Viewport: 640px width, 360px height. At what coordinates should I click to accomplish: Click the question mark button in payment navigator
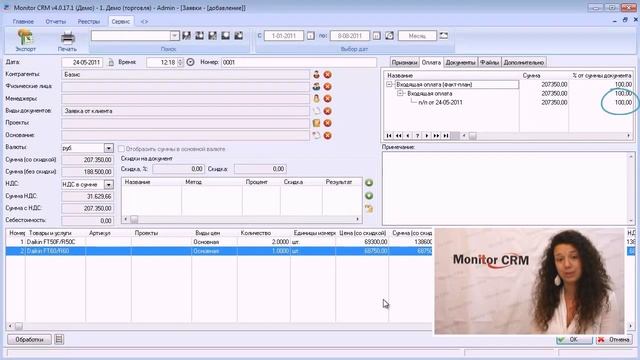pos(417,136)
